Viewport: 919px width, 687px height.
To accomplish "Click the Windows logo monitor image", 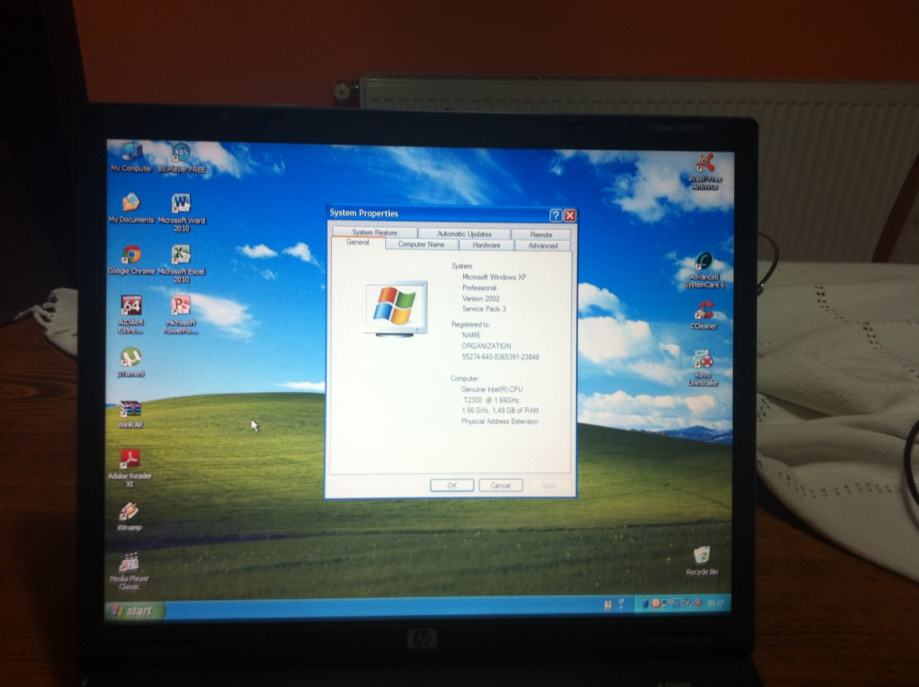I will (396, 308).
